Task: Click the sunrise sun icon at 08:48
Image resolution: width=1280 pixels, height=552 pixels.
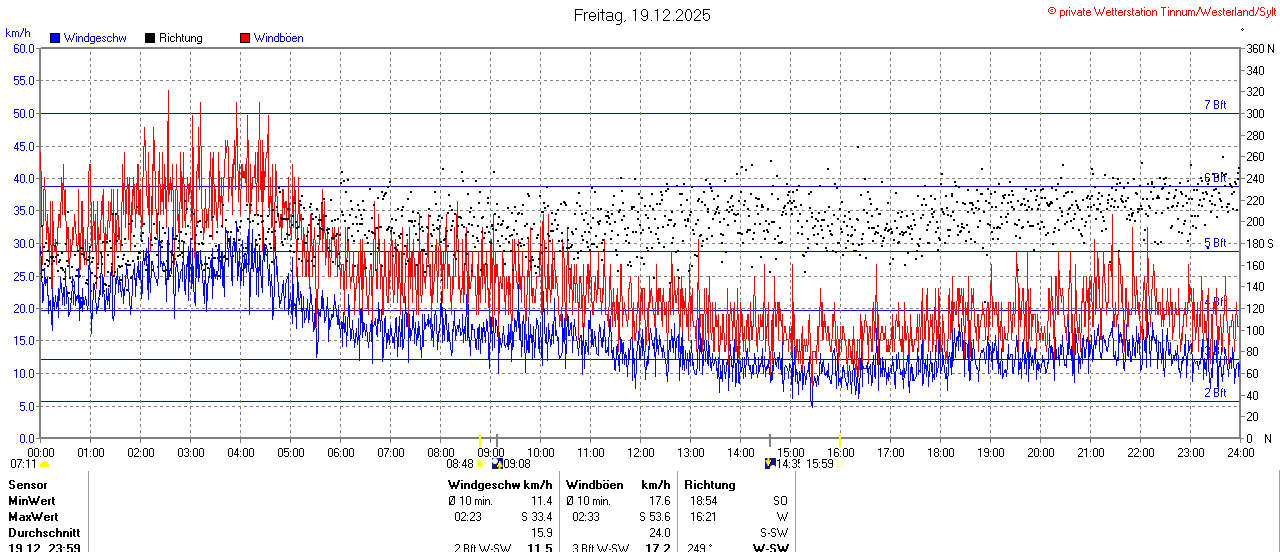Action: (480, 464)
